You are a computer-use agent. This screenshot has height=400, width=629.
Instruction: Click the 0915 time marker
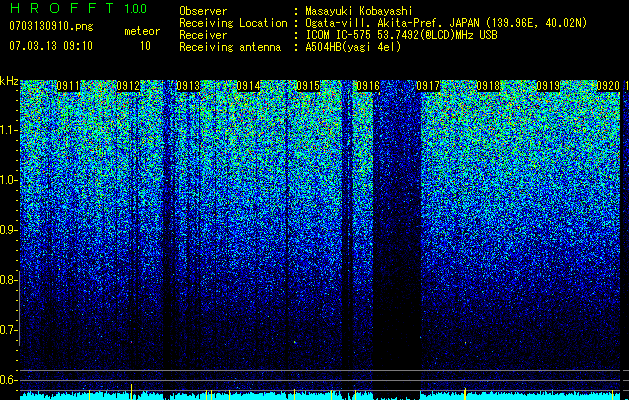308,86
